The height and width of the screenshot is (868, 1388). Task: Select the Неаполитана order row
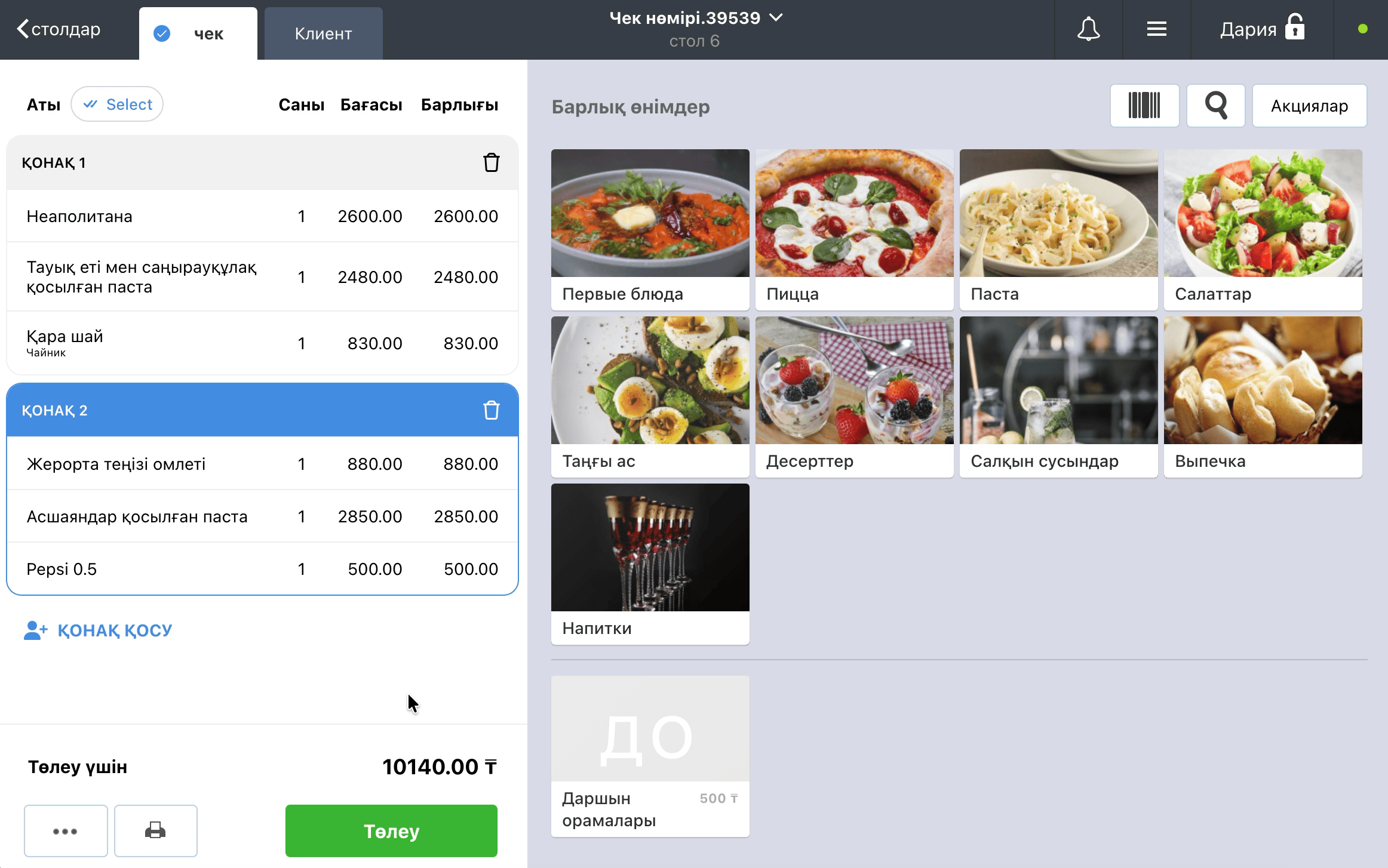[262, 216]
